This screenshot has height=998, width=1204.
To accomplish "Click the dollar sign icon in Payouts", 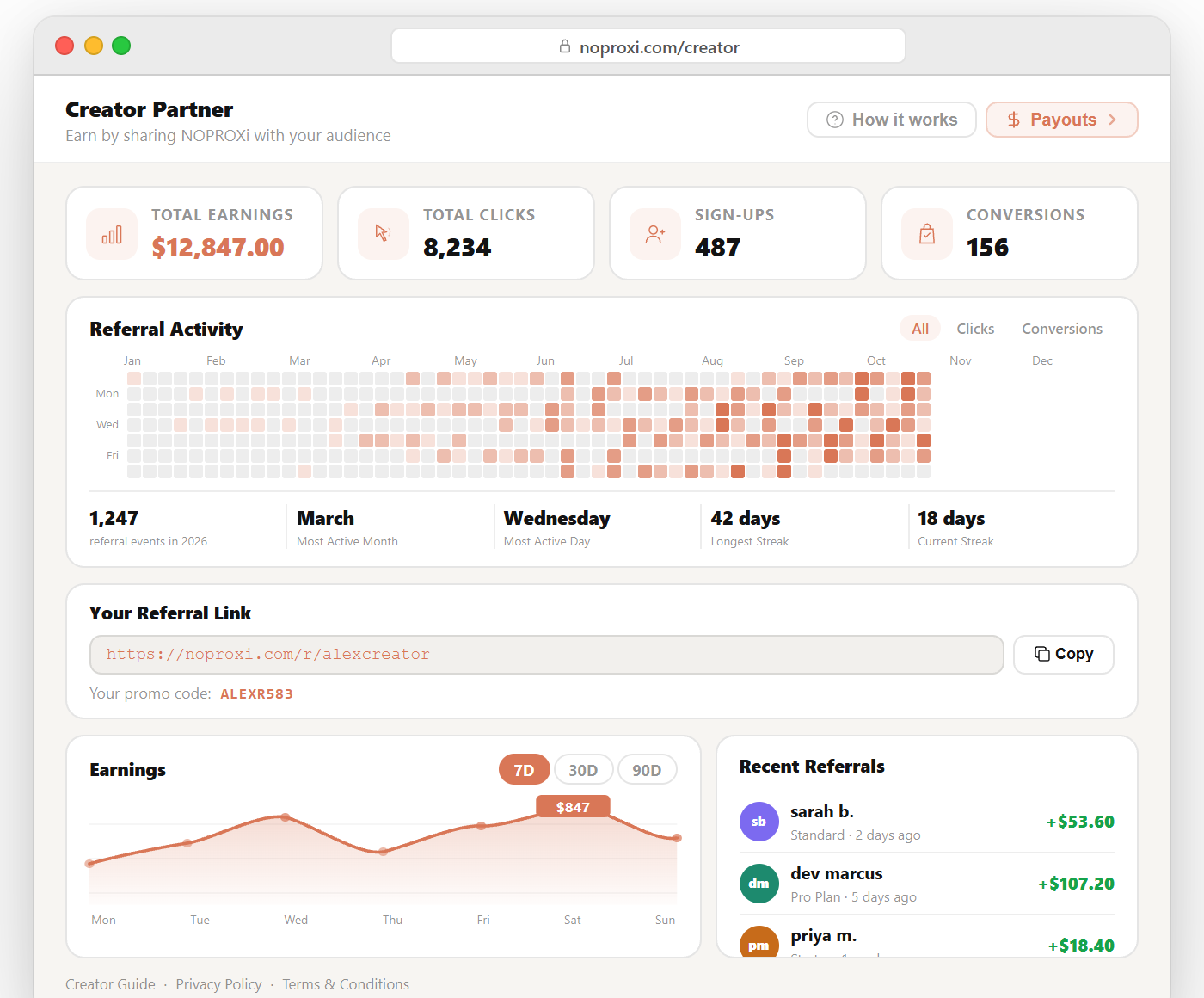I will [x=1014, y=120].
